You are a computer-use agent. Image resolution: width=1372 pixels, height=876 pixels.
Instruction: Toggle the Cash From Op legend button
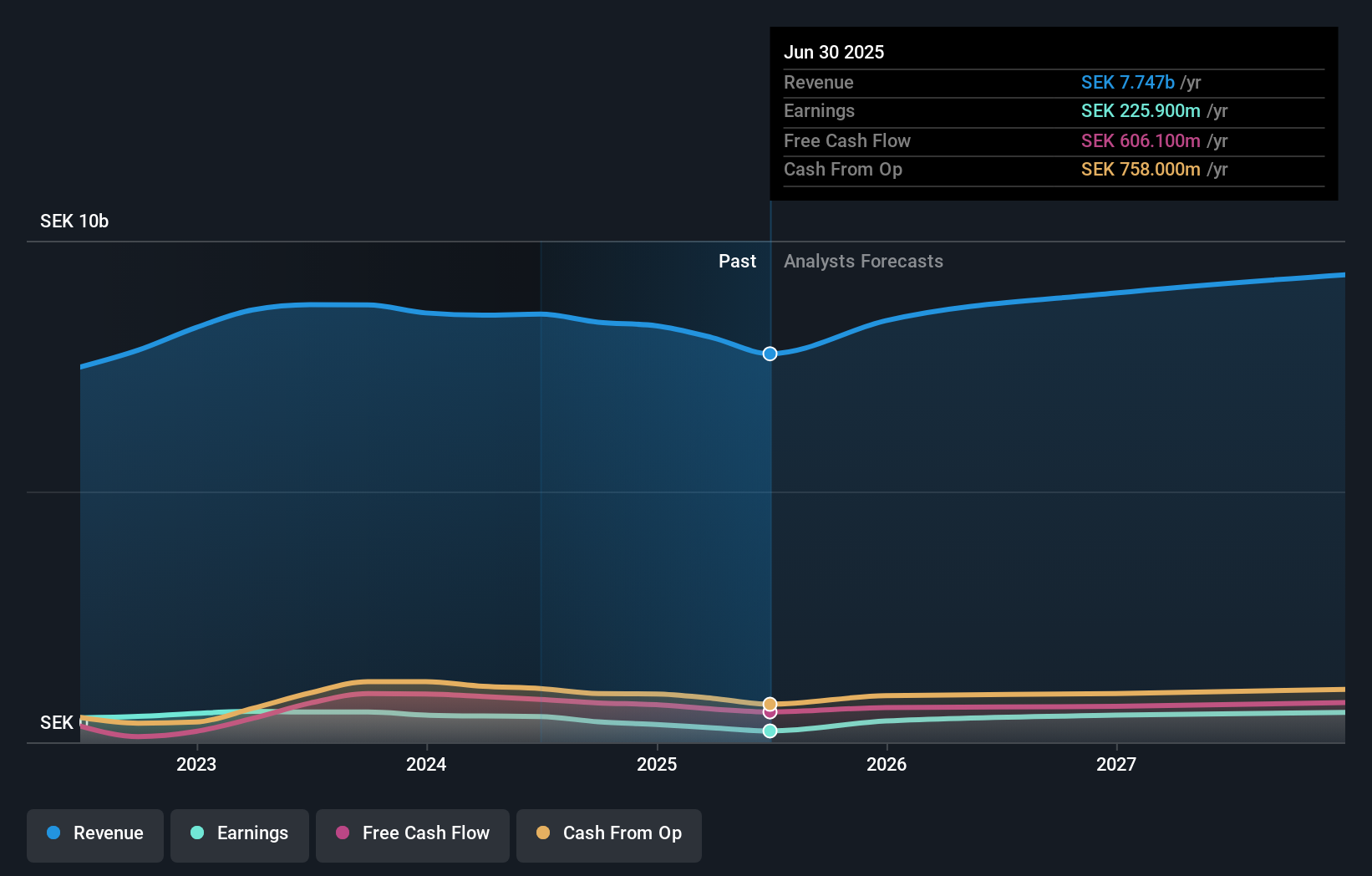point(609,835)
